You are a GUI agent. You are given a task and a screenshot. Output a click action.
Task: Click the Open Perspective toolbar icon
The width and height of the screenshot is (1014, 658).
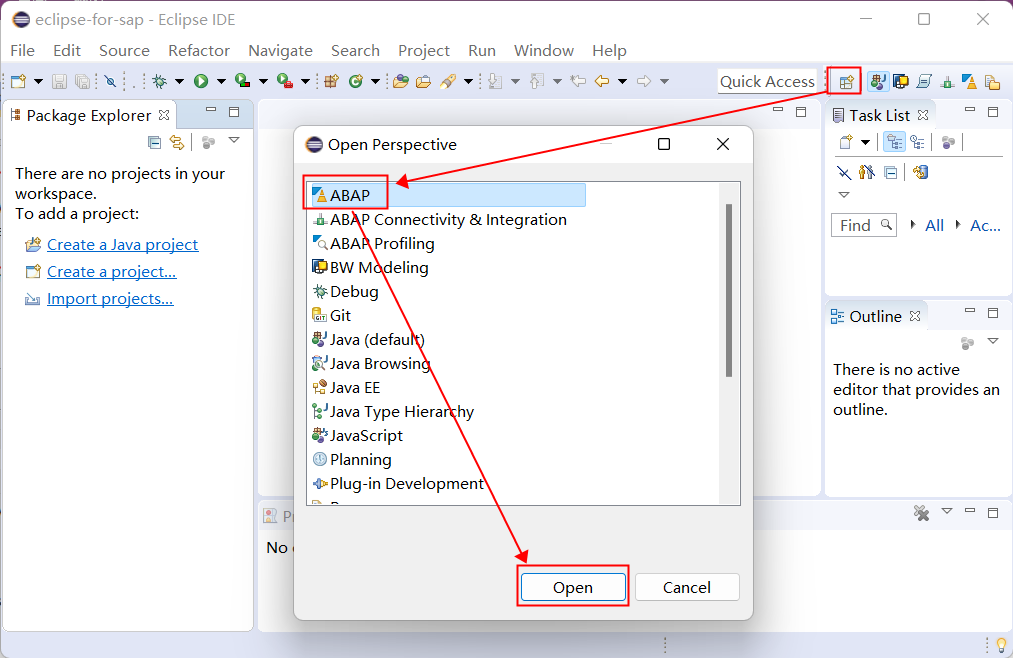pyautogui.click(x=846, y=82)
